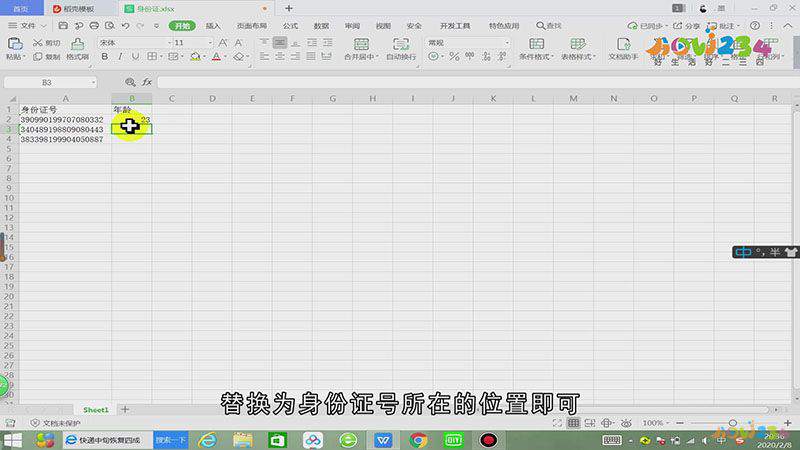Open the help question mark icon
Viewport: 800px width, 450px height.
click(x=755, y=26)
